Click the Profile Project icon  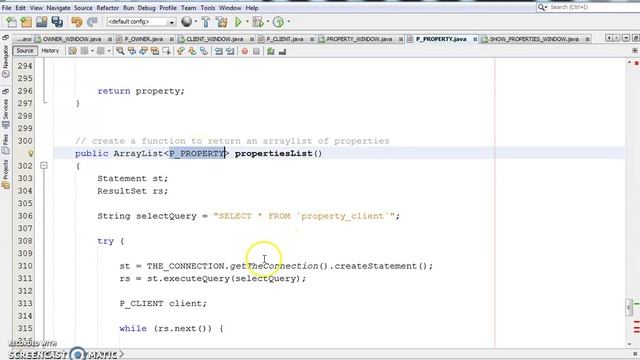coord(278,22)
